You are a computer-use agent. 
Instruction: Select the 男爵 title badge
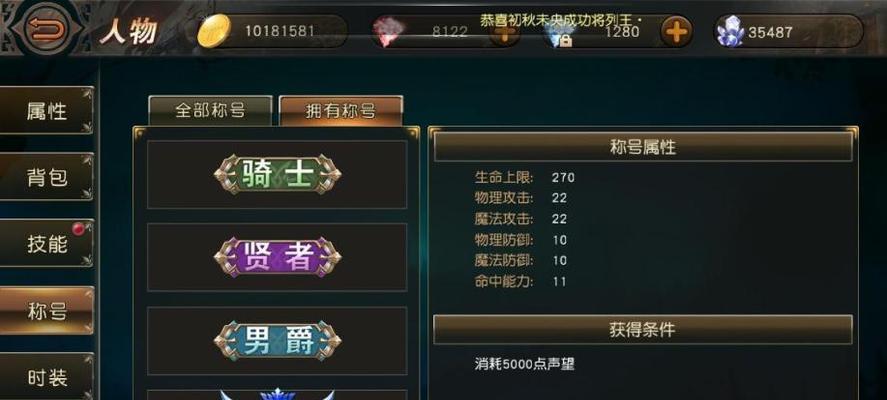[277, 341]
